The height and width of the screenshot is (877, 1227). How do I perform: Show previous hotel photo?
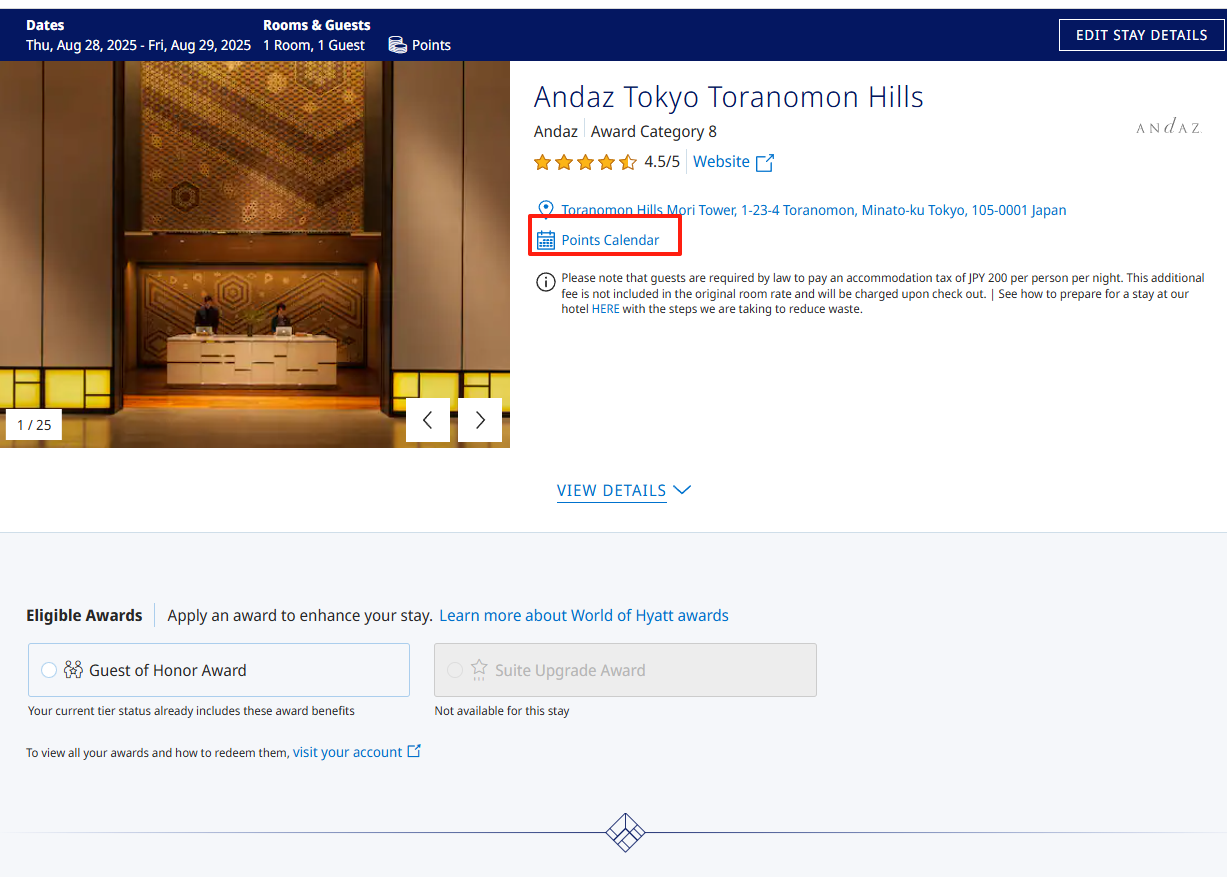pos(428,420)
